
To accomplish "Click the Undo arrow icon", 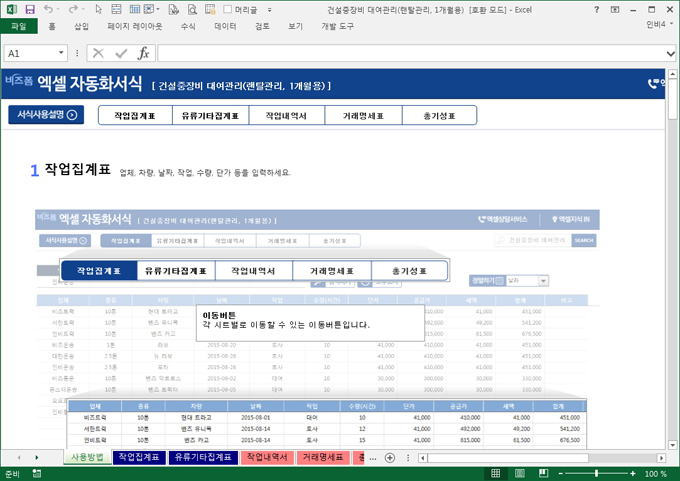I will point(49,9).
